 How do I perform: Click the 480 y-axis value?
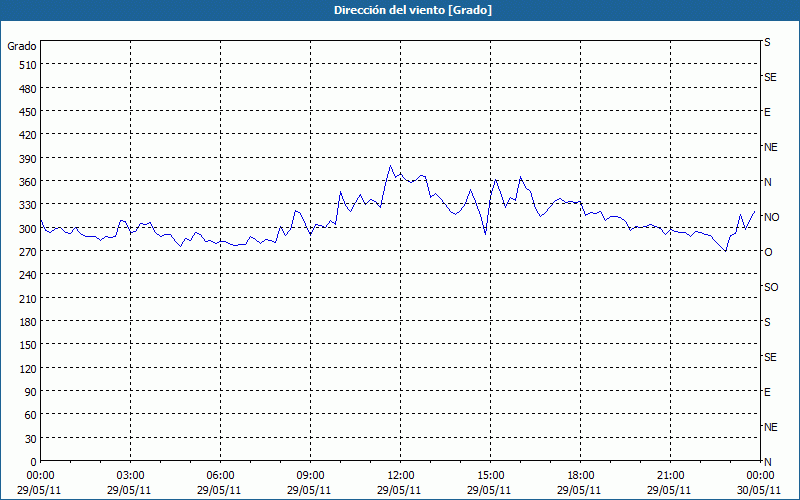(29, 88)
